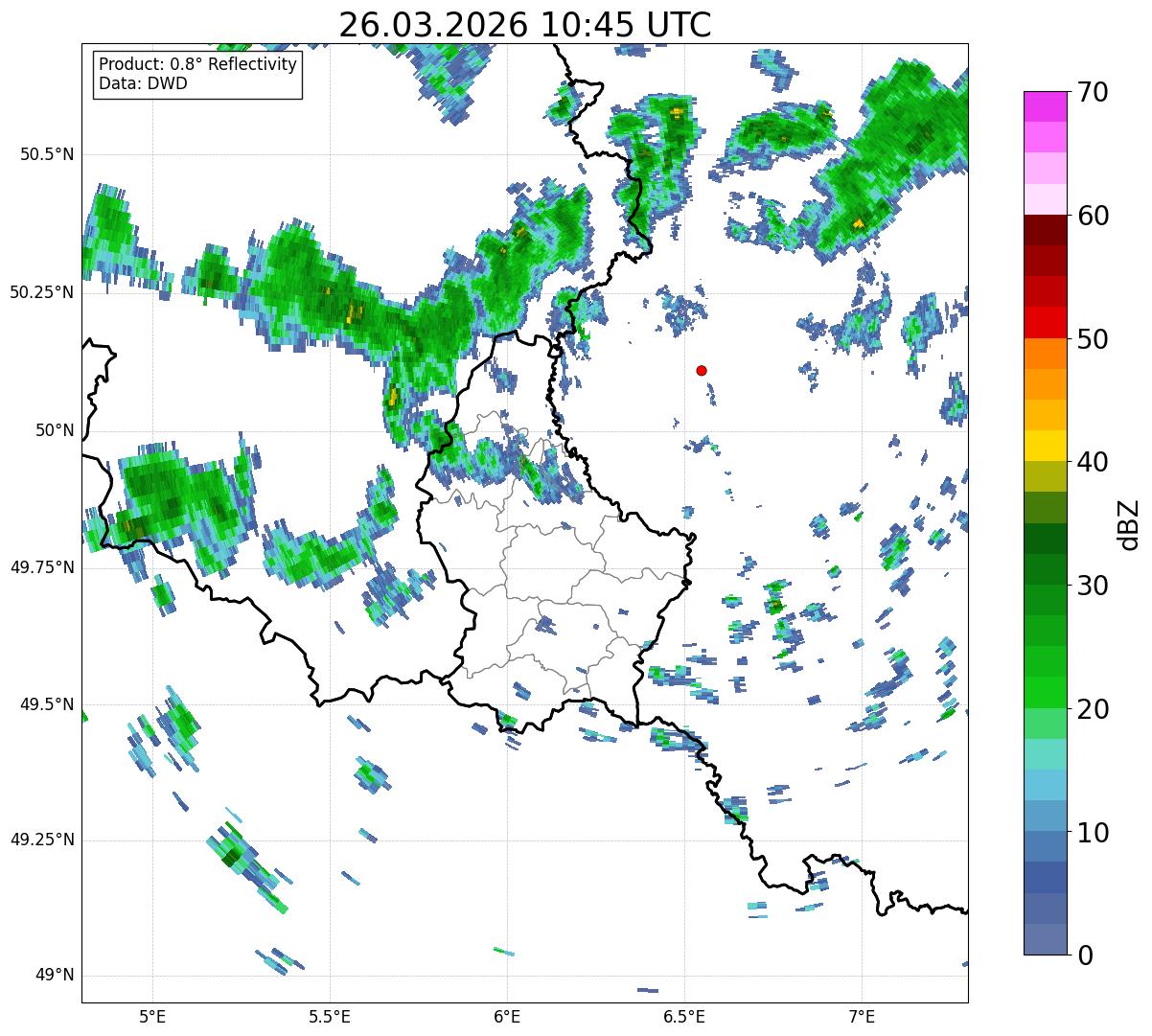This screenshot has width=1152, height=1036.
Task: Click the magenta 70 dBZ colorbar segment
Action: pos(1046,106)
